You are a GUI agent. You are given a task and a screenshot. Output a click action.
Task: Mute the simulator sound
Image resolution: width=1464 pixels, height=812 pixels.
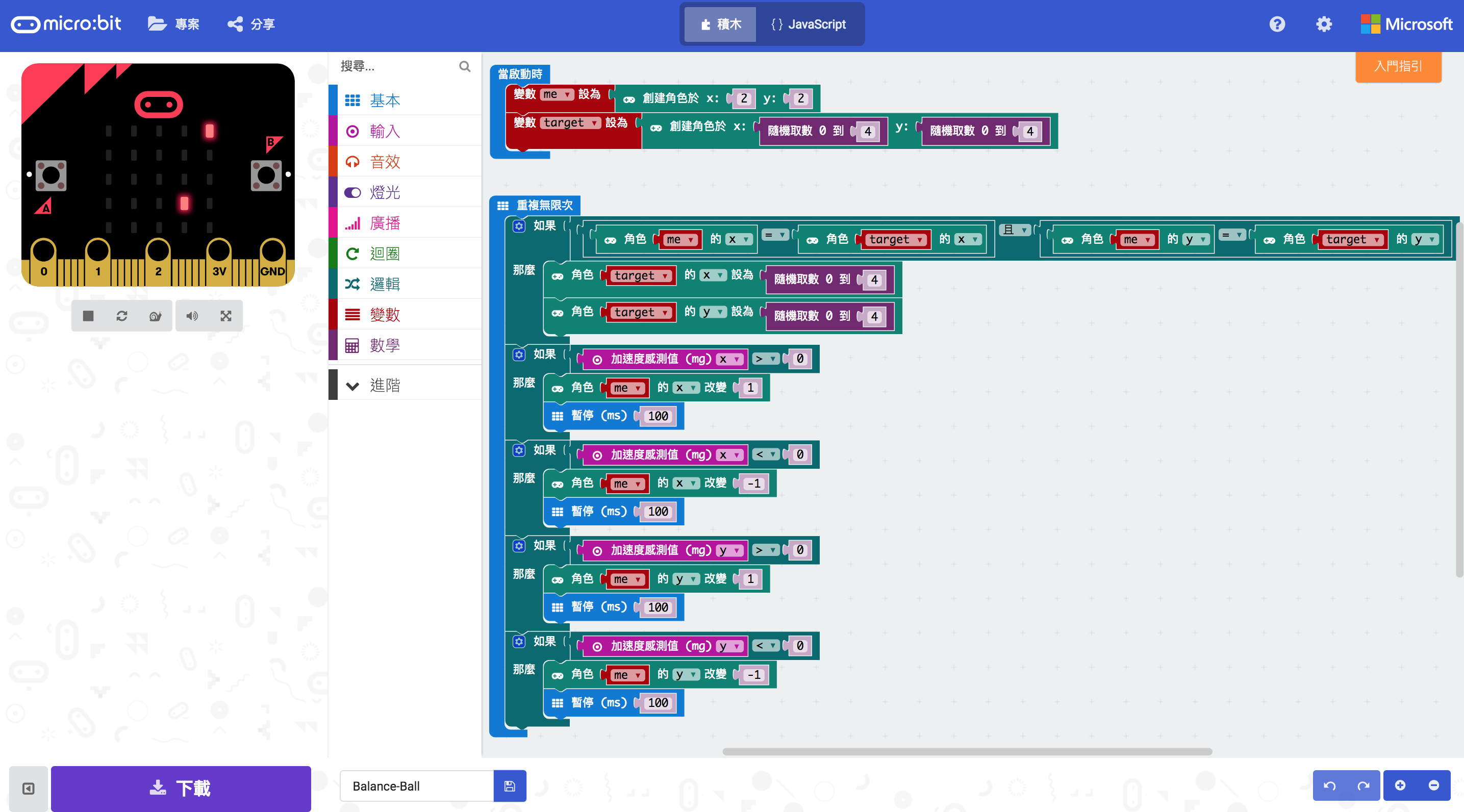[192, 316]
